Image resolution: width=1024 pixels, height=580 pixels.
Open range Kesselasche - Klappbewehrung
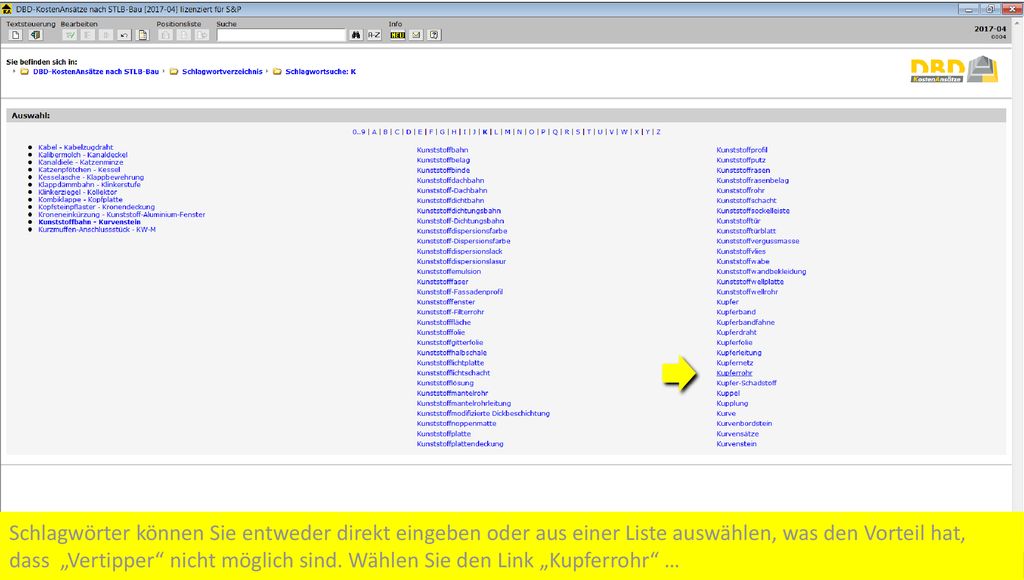[x=91, y=178]
